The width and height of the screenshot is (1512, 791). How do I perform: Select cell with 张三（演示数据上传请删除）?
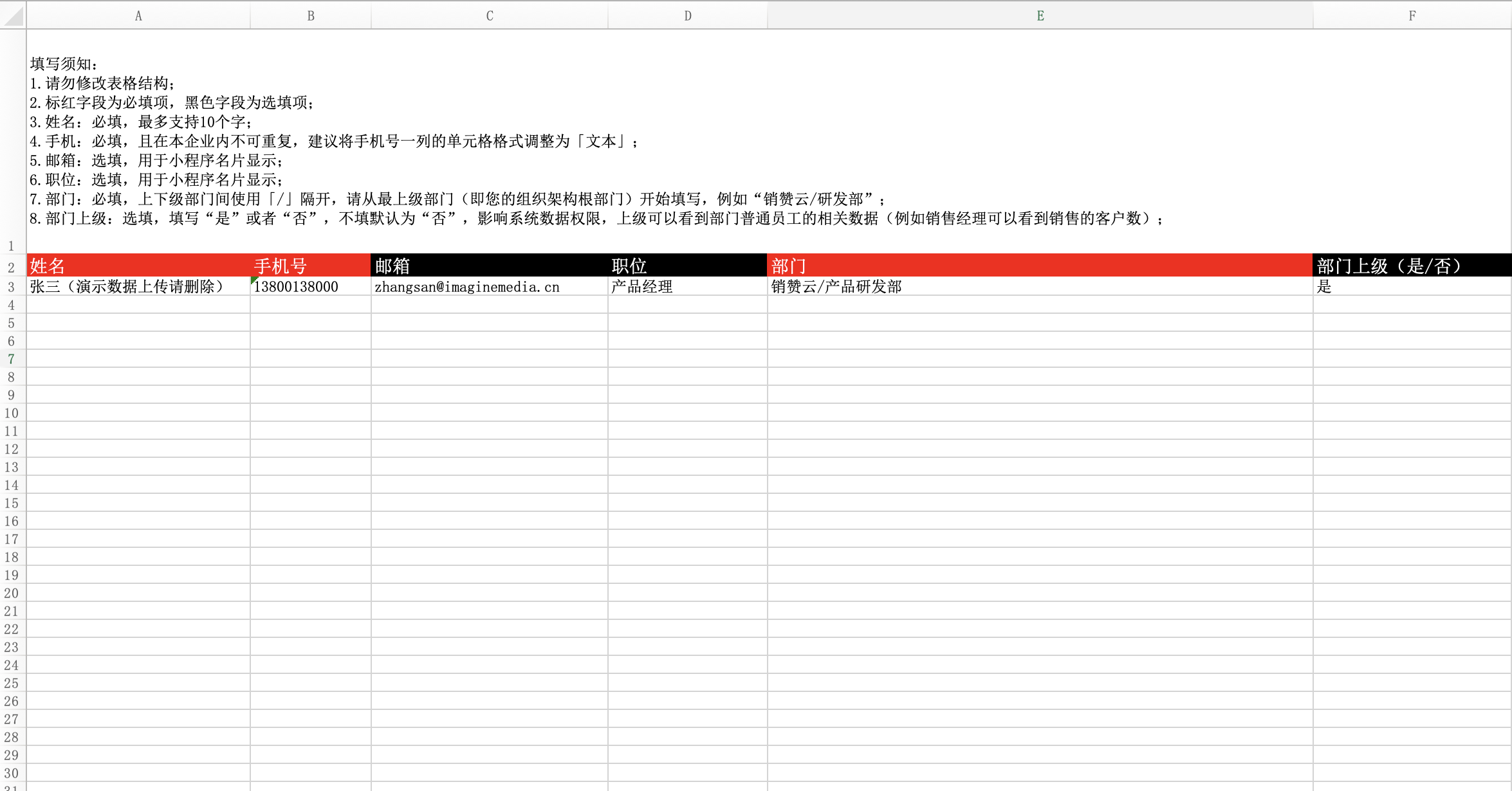(138, 286)
